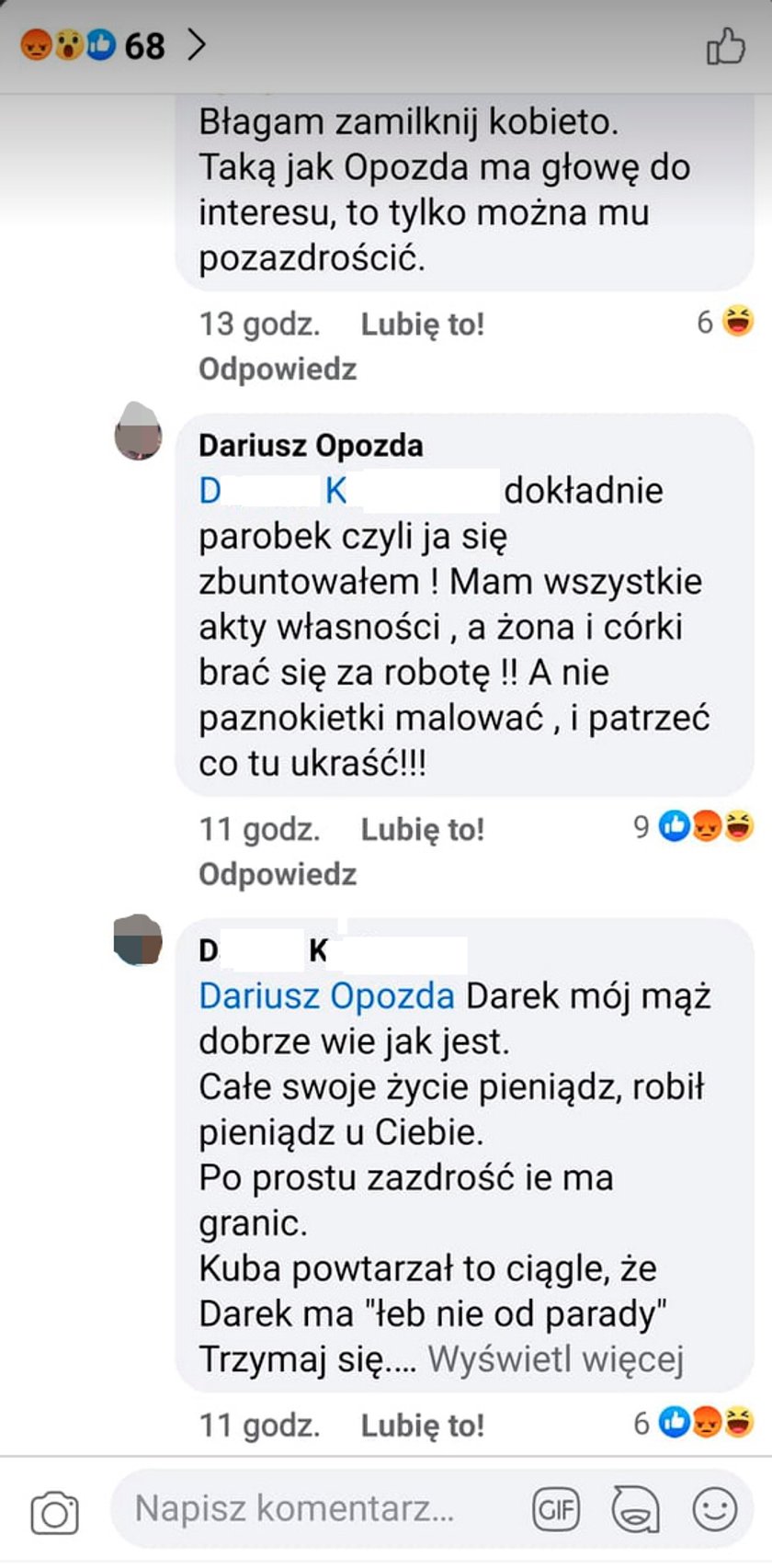View the 9 reactions on Dariusz Opozda's comment
The height and width of the screenshot is (1568, 772).
click(x=694, y=827)
